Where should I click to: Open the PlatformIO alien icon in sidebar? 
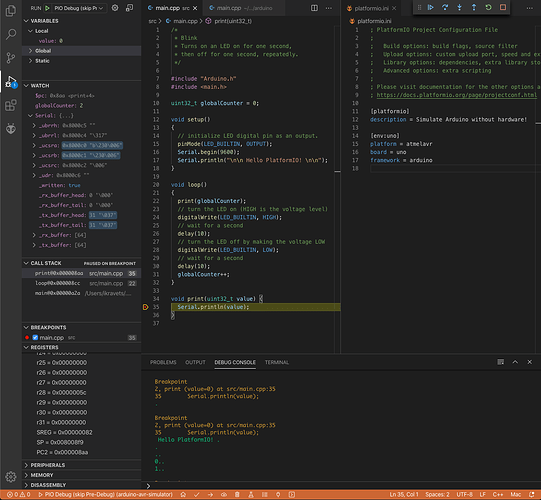11,129
